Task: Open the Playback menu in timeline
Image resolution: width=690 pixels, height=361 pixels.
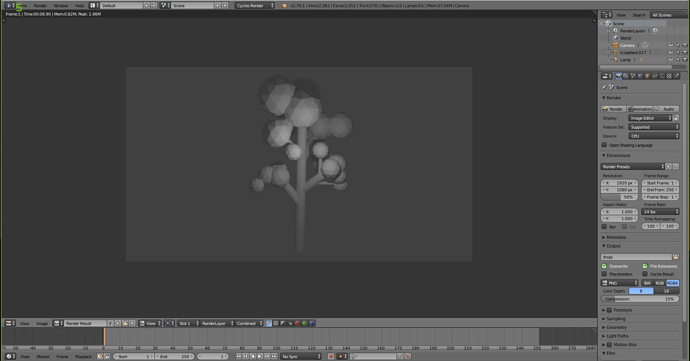Action: pos(84,356)
